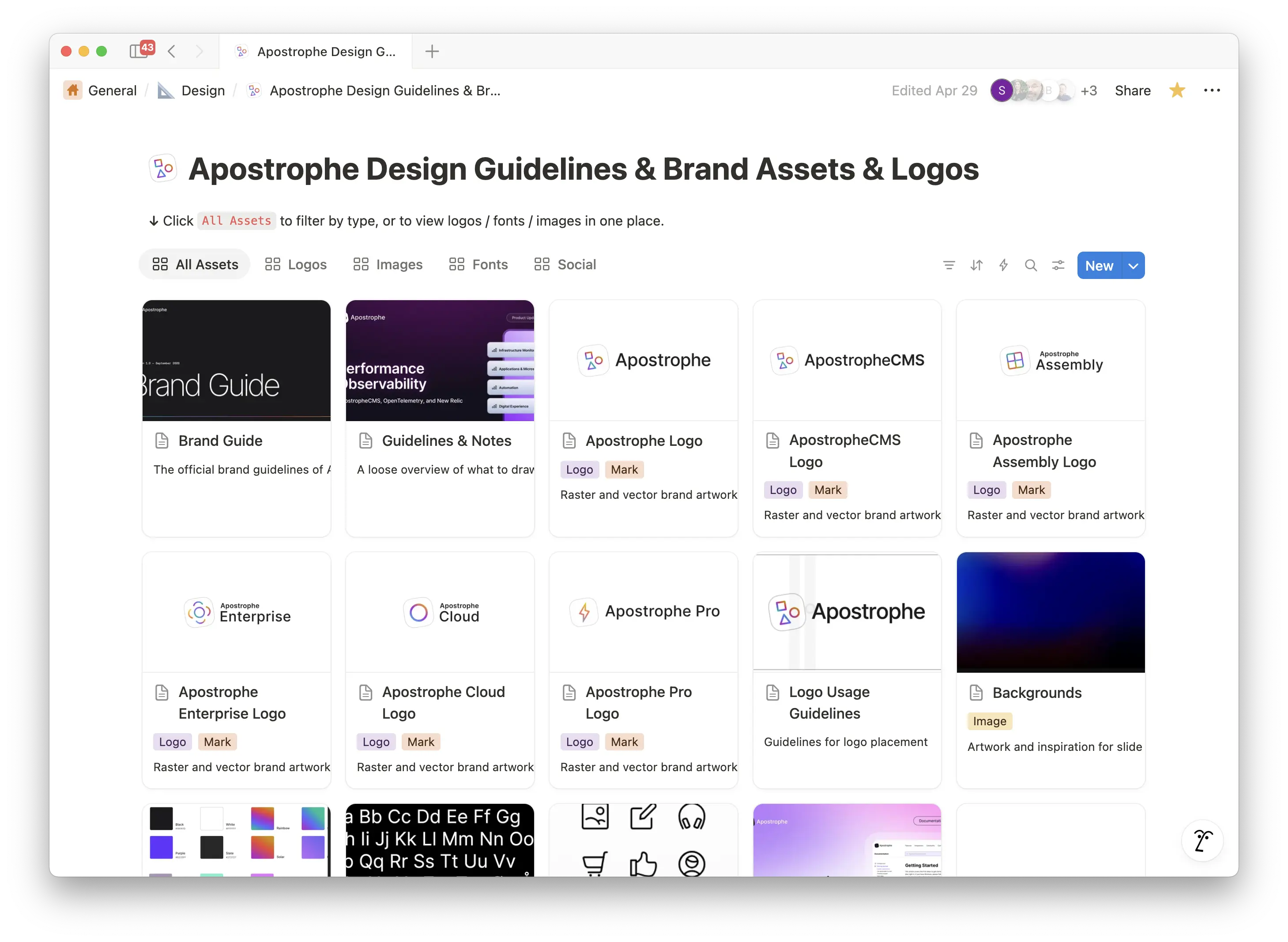Open the alphabet font specimen card
The height and width of the screenshot is (942, 1288).
(440, 840)
